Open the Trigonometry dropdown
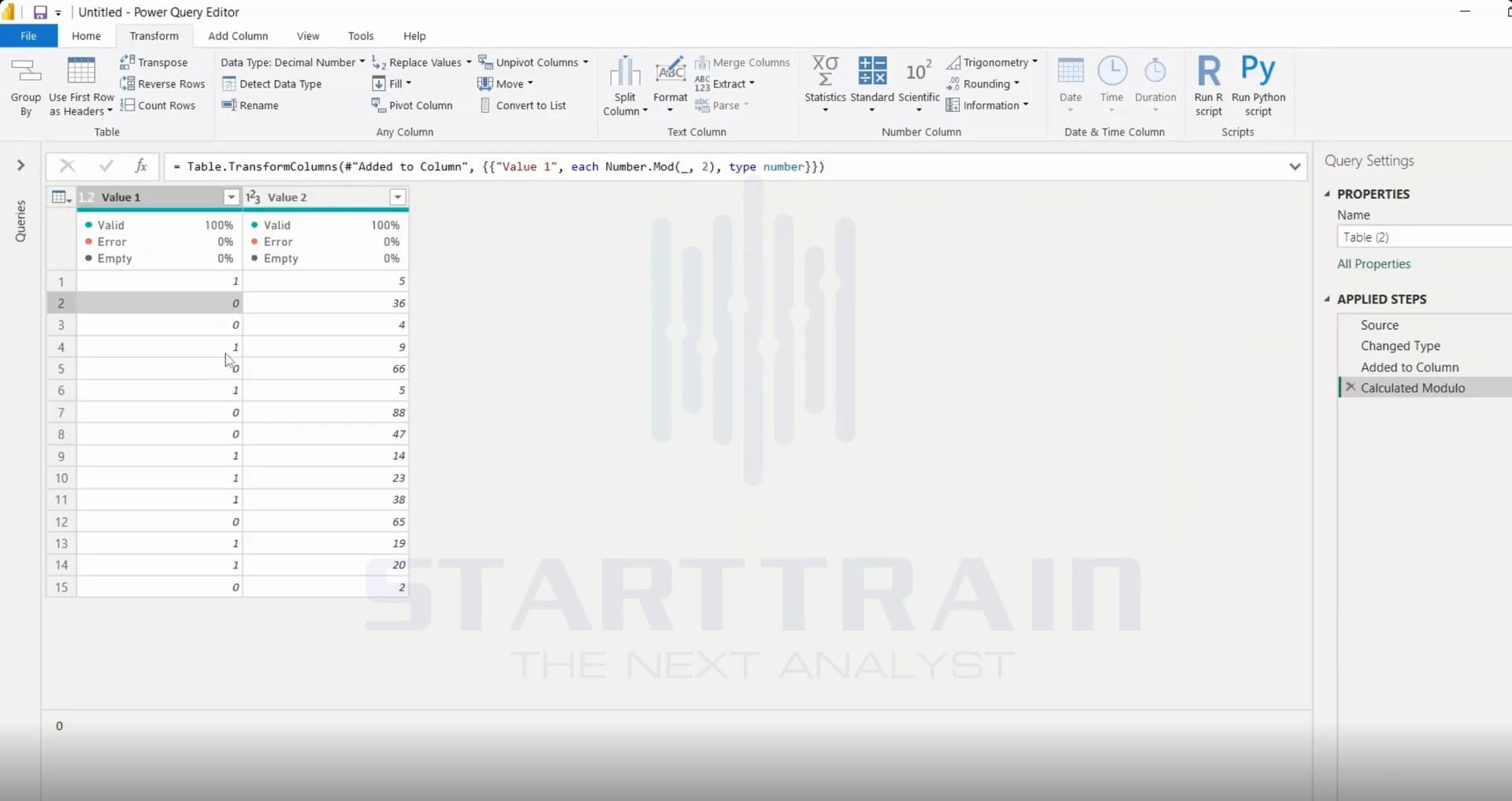Viewport: 1512px width, 801px height. coord(992,62)
